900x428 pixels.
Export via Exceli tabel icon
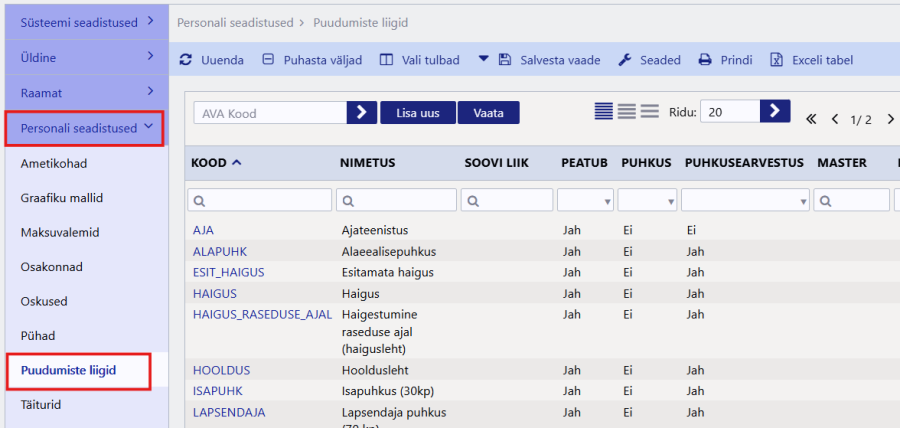pyautogui.click(x=776, y=60)
